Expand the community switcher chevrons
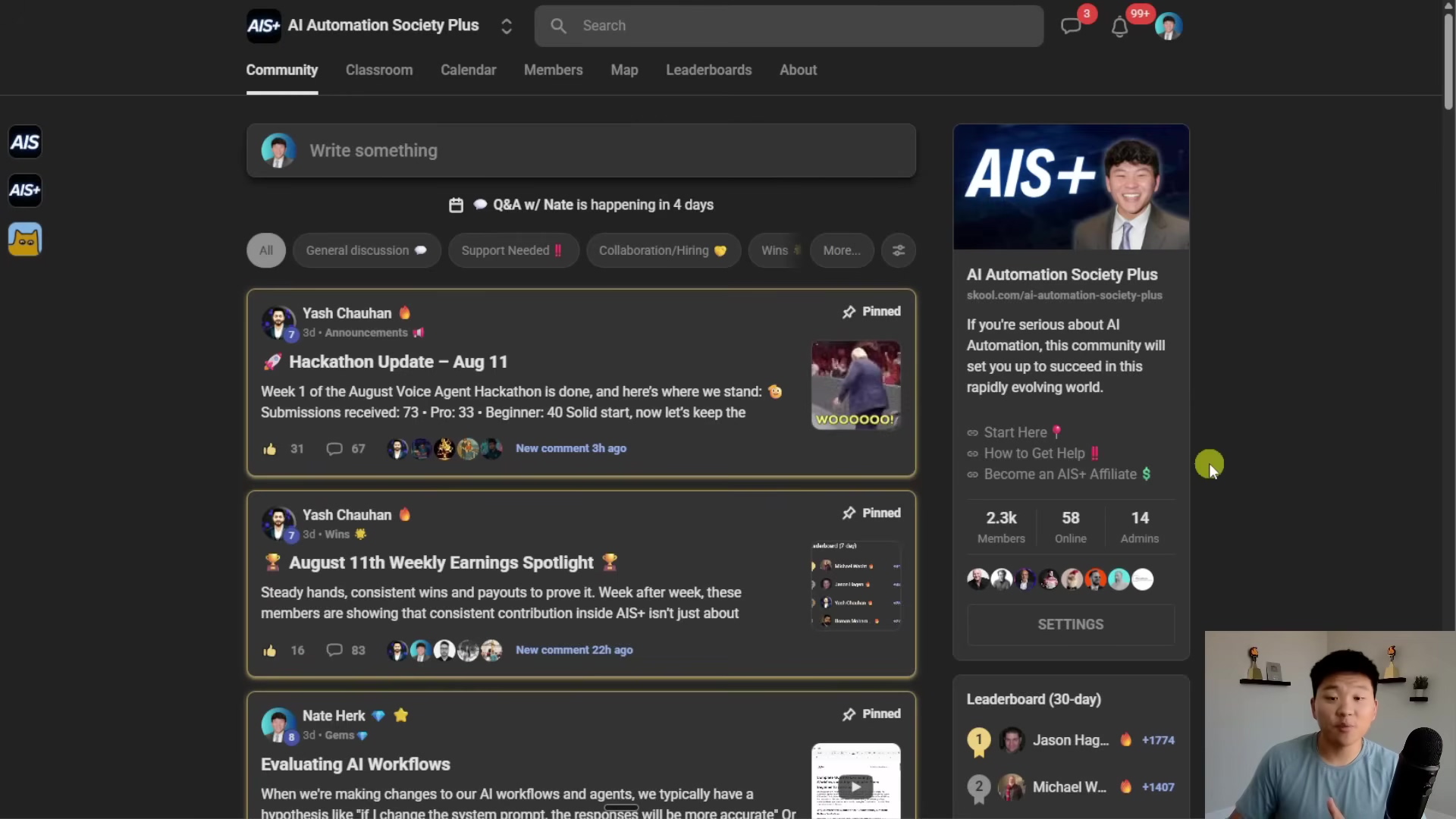The image size is (1456, 819). tap(507, 26)
